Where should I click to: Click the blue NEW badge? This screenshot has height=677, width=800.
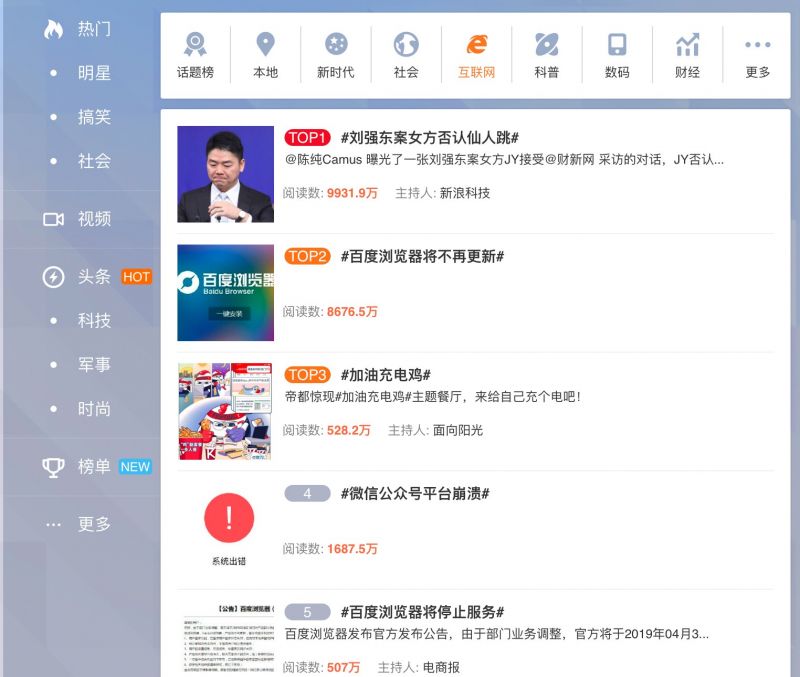135,467
